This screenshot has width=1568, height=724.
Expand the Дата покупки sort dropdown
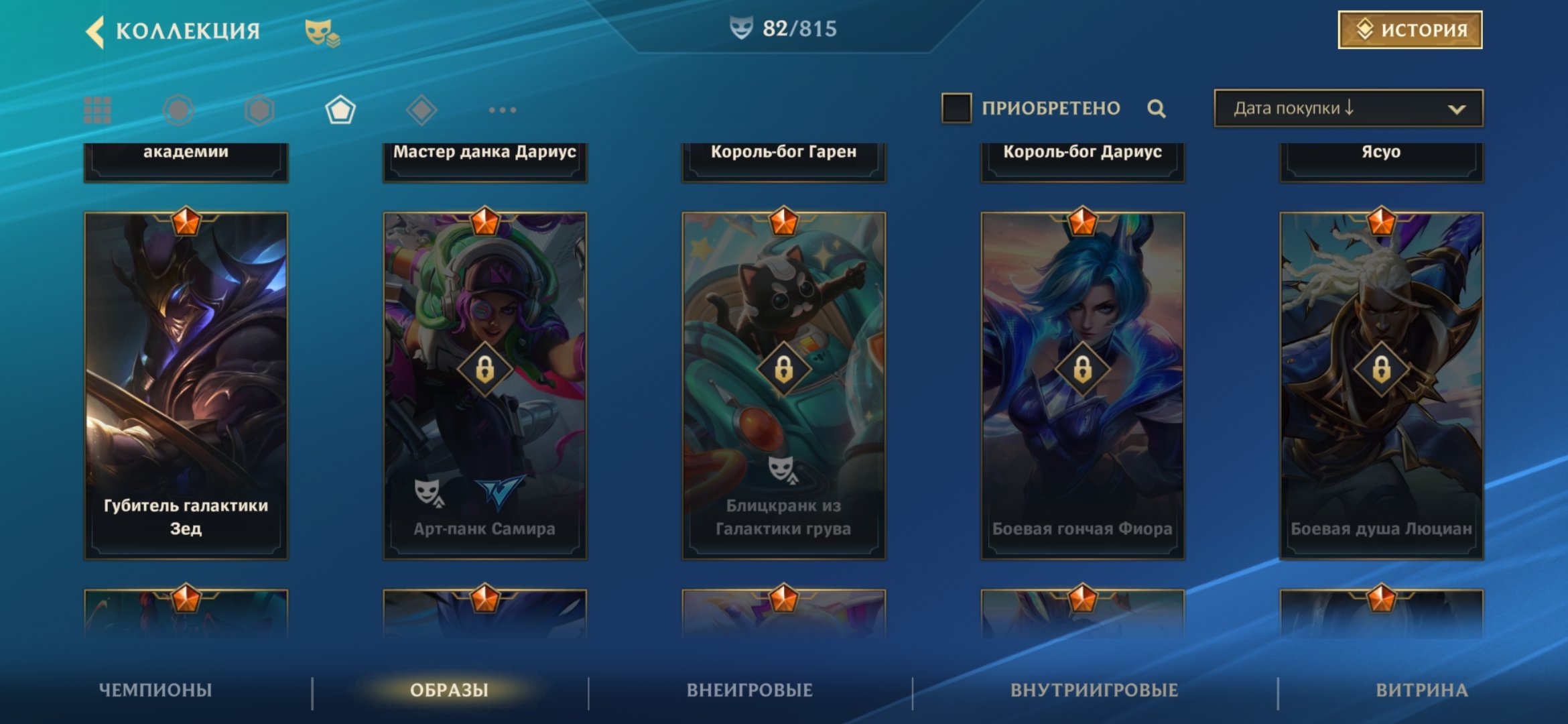1348,108
